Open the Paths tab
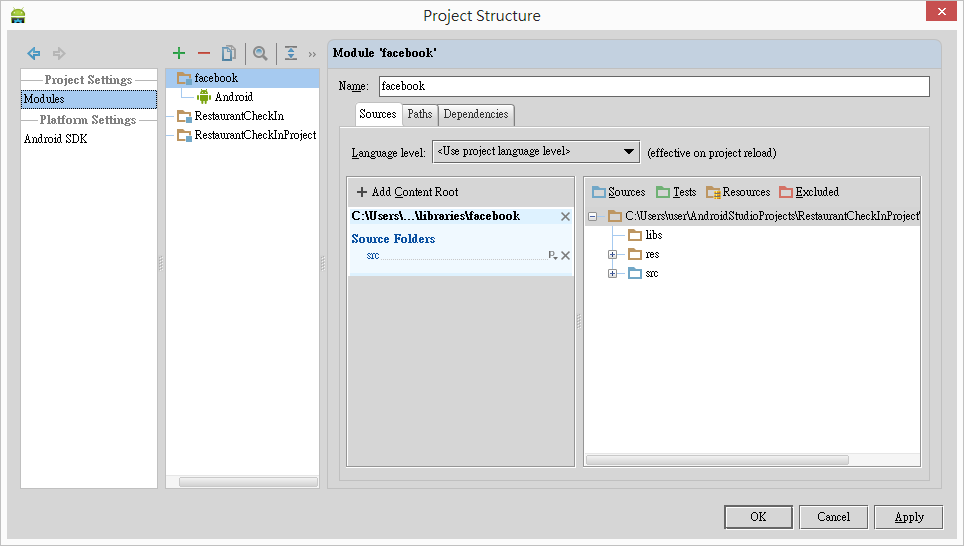This screenshot has height=546, width=964. 420,114
